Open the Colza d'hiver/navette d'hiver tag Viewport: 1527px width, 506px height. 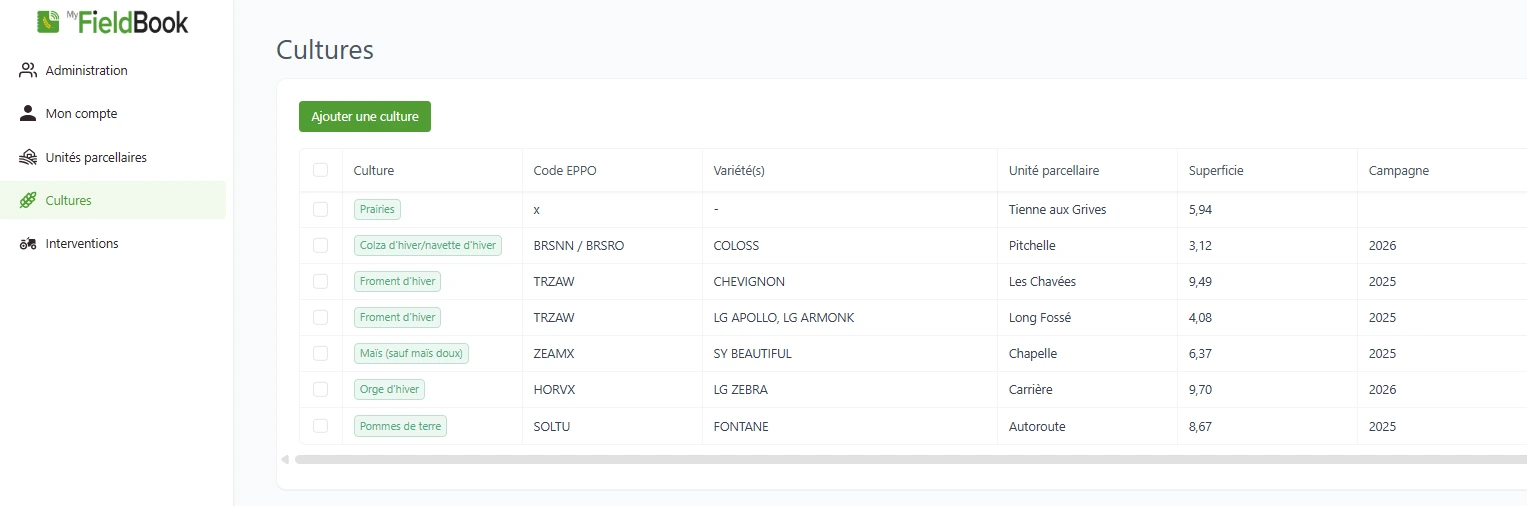coord(428,246)
